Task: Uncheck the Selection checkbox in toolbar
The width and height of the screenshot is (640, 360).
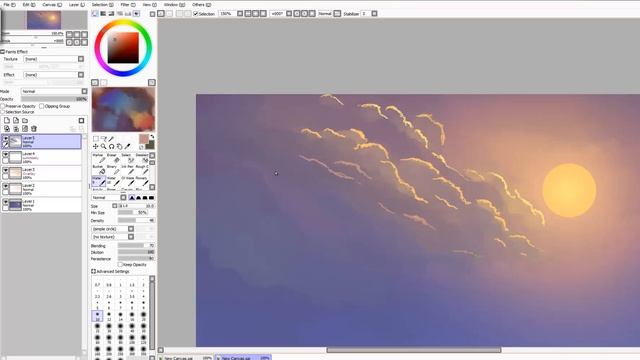Action: pos(196,13)
